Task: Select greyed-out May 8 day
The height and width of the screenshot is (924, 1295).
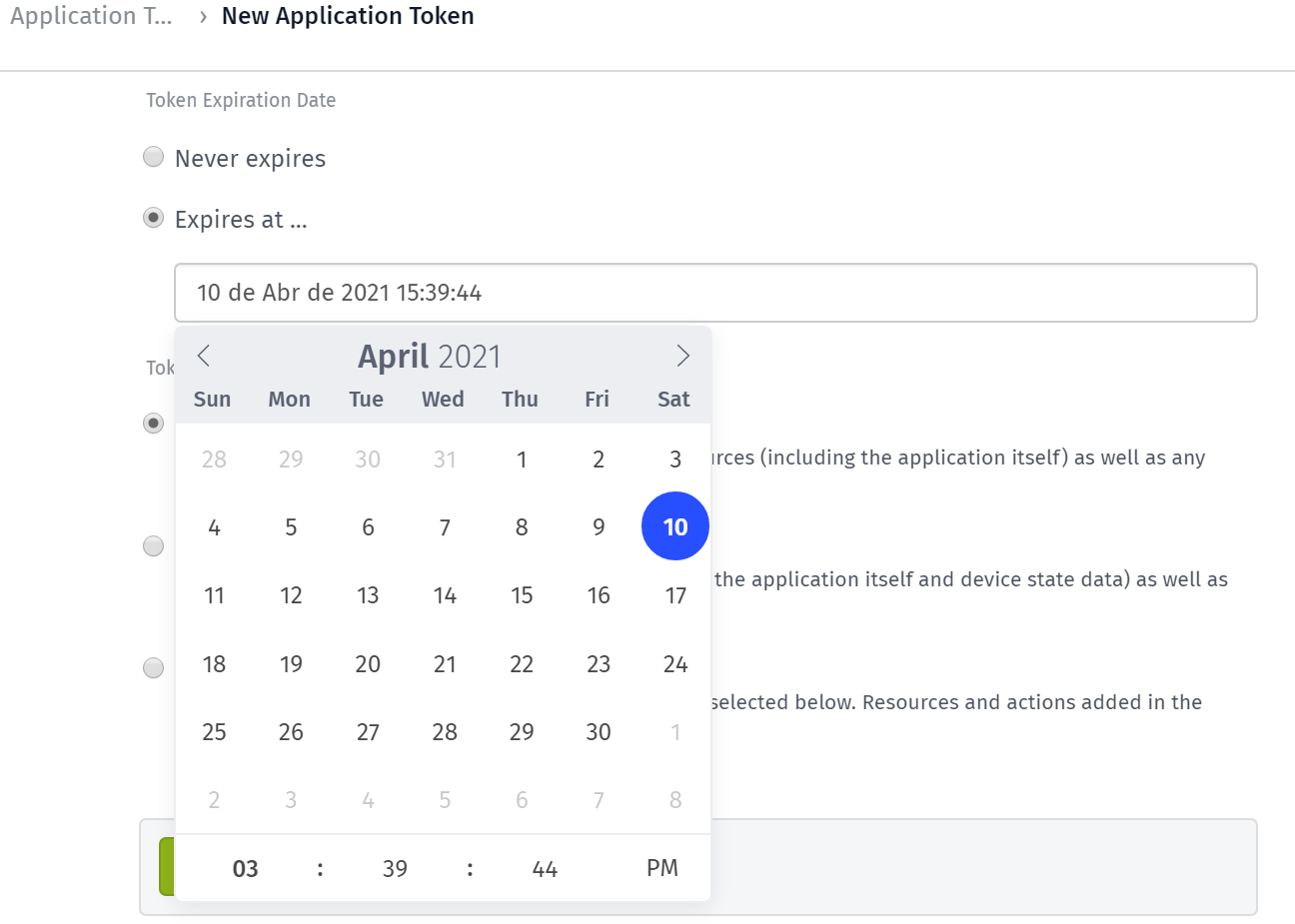Action: pos(675,800)
